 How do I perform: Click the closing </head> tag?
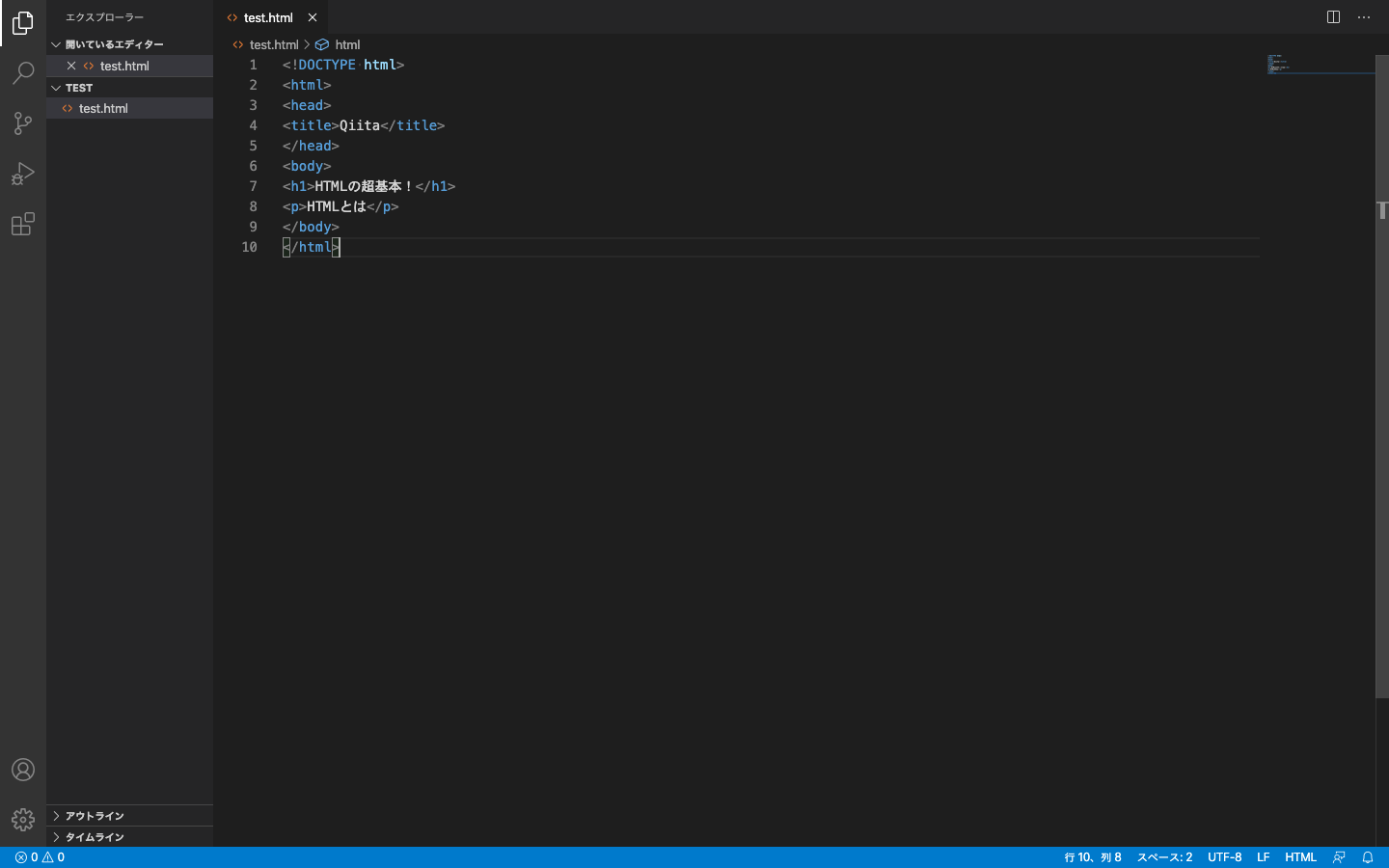[311, 146]
